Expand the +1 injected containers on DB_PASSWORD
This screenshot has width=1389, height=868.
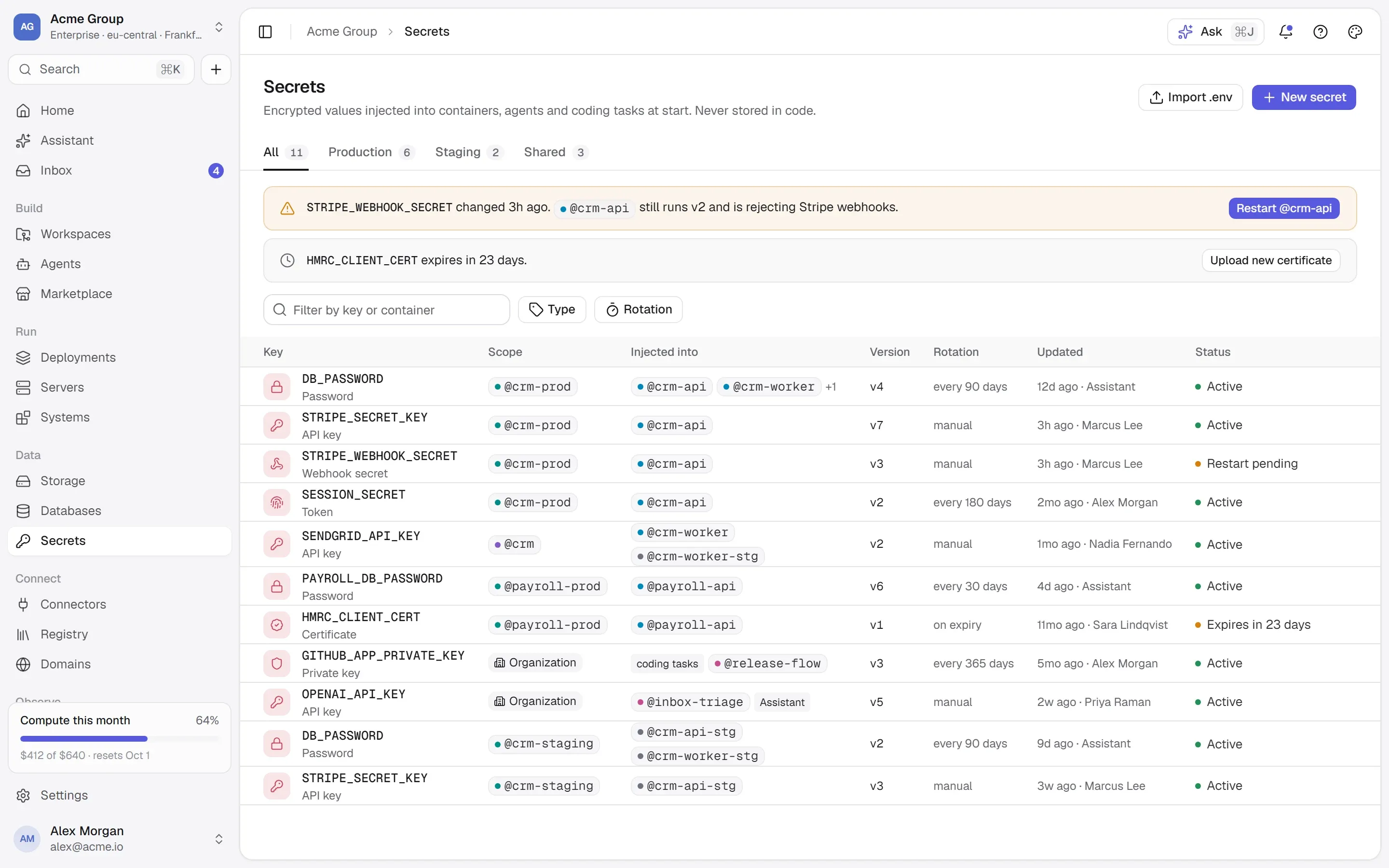click(x=831, y=387)
